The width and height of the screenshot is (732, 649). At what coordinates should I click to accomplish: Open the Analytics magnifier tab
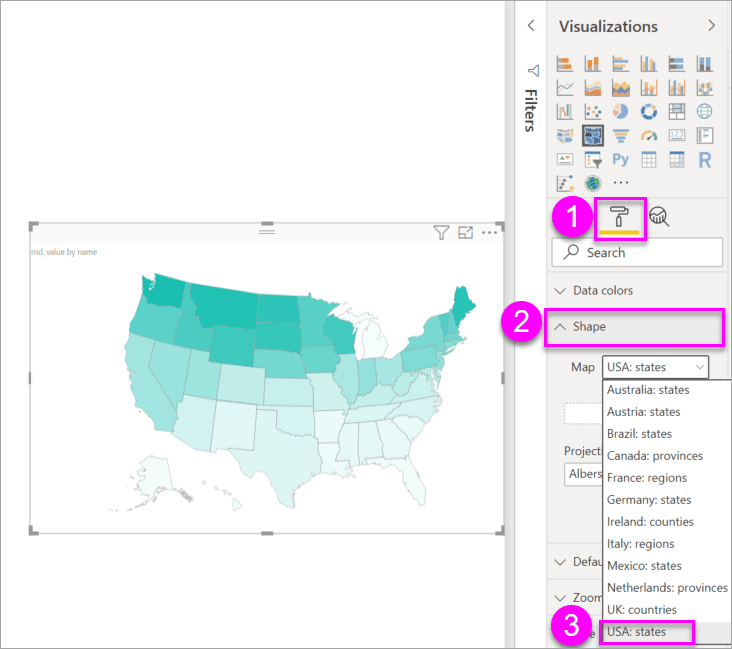click(660, 217)
